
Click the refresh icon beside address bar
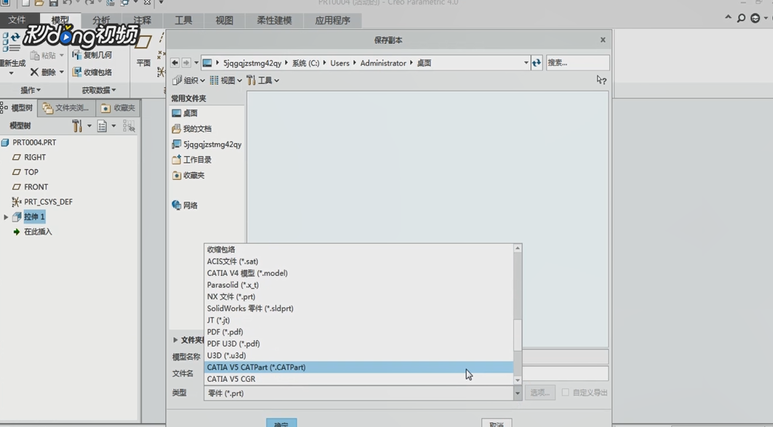coord(536,63)
